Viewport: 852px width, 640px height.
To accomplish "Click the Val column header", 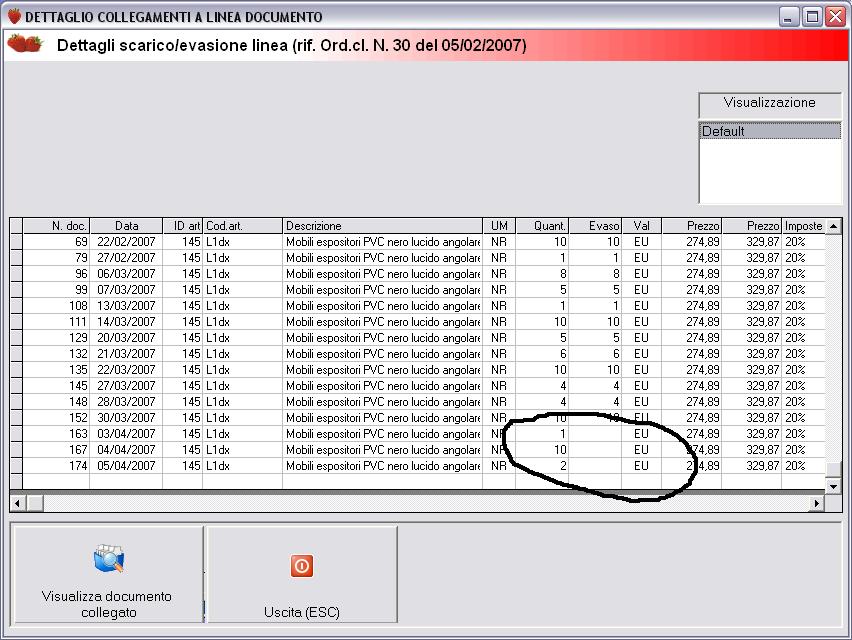I will tap(641, 226).
